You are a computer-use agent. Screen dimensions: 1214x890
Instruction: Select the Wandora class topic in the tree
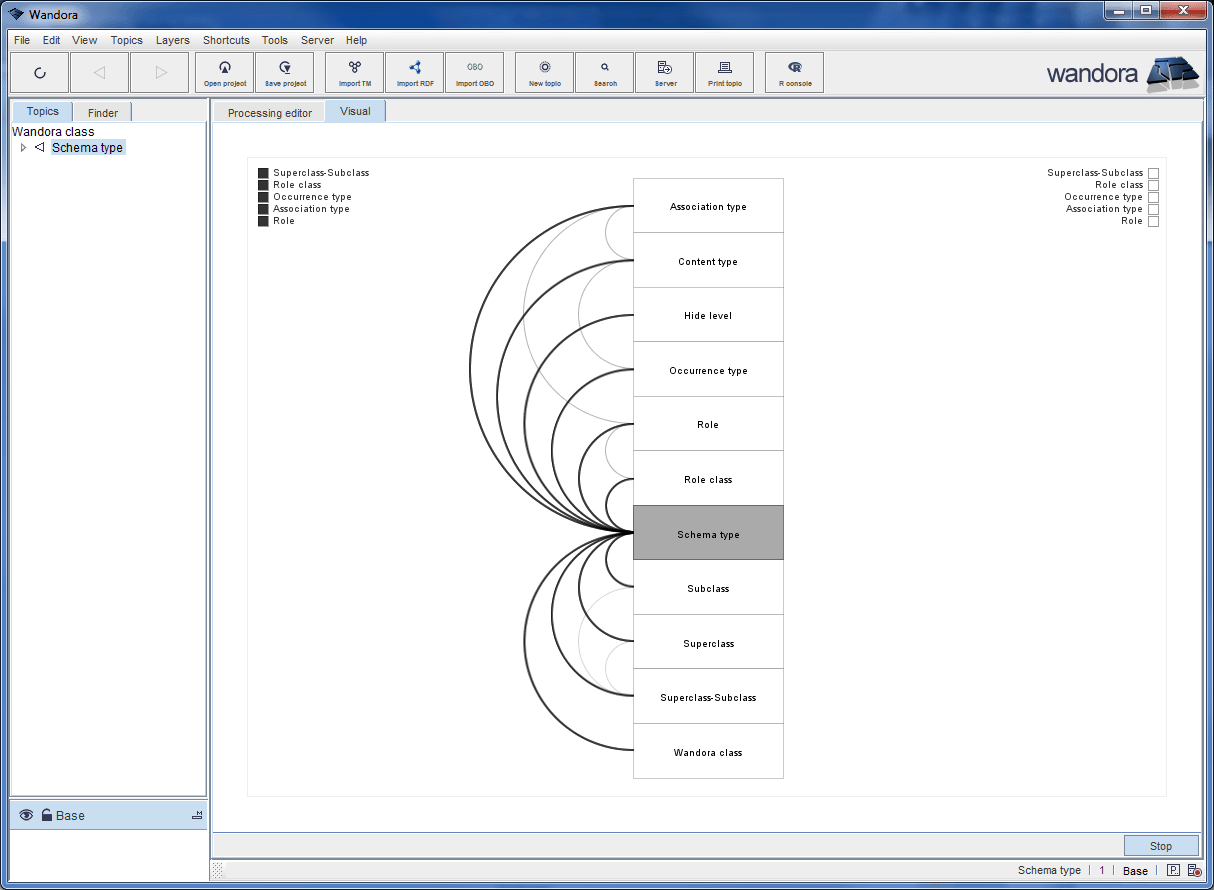click(x=53, y=131)
